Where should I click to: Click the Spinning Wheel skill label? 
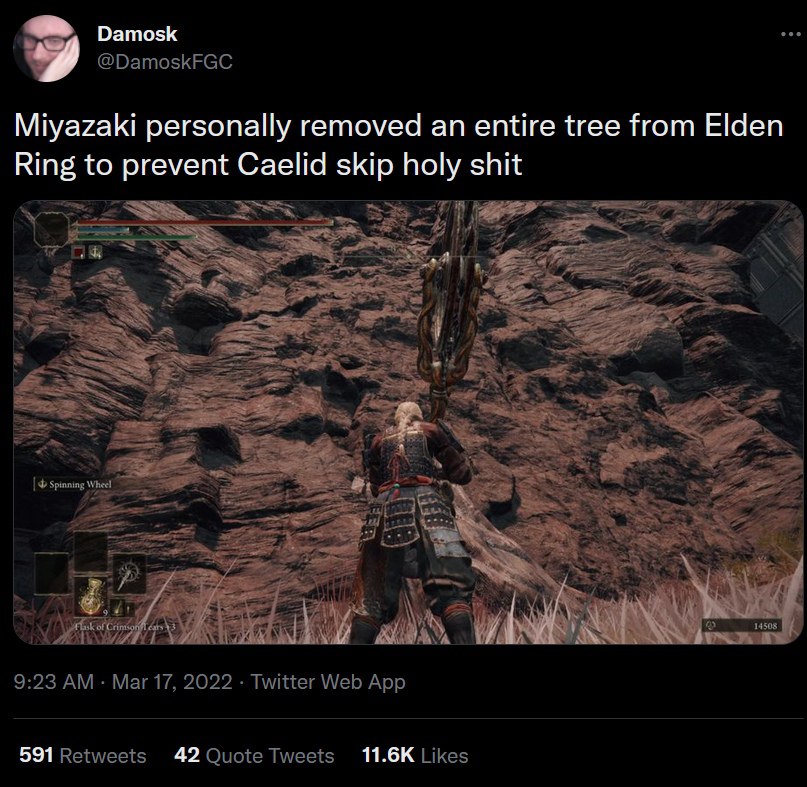coord(74,484)
